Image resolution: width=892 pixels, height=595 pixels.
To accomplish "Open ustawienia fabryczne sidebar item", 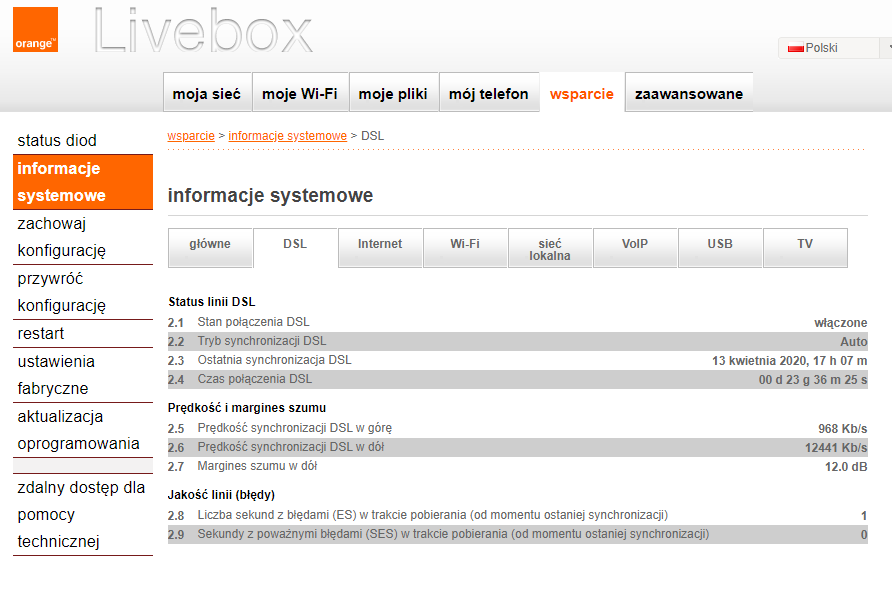I will [56, 375].
